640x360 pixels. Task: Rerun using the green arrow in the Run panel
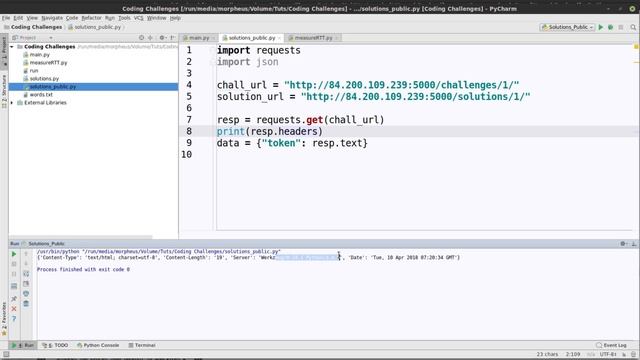[14, 254]
